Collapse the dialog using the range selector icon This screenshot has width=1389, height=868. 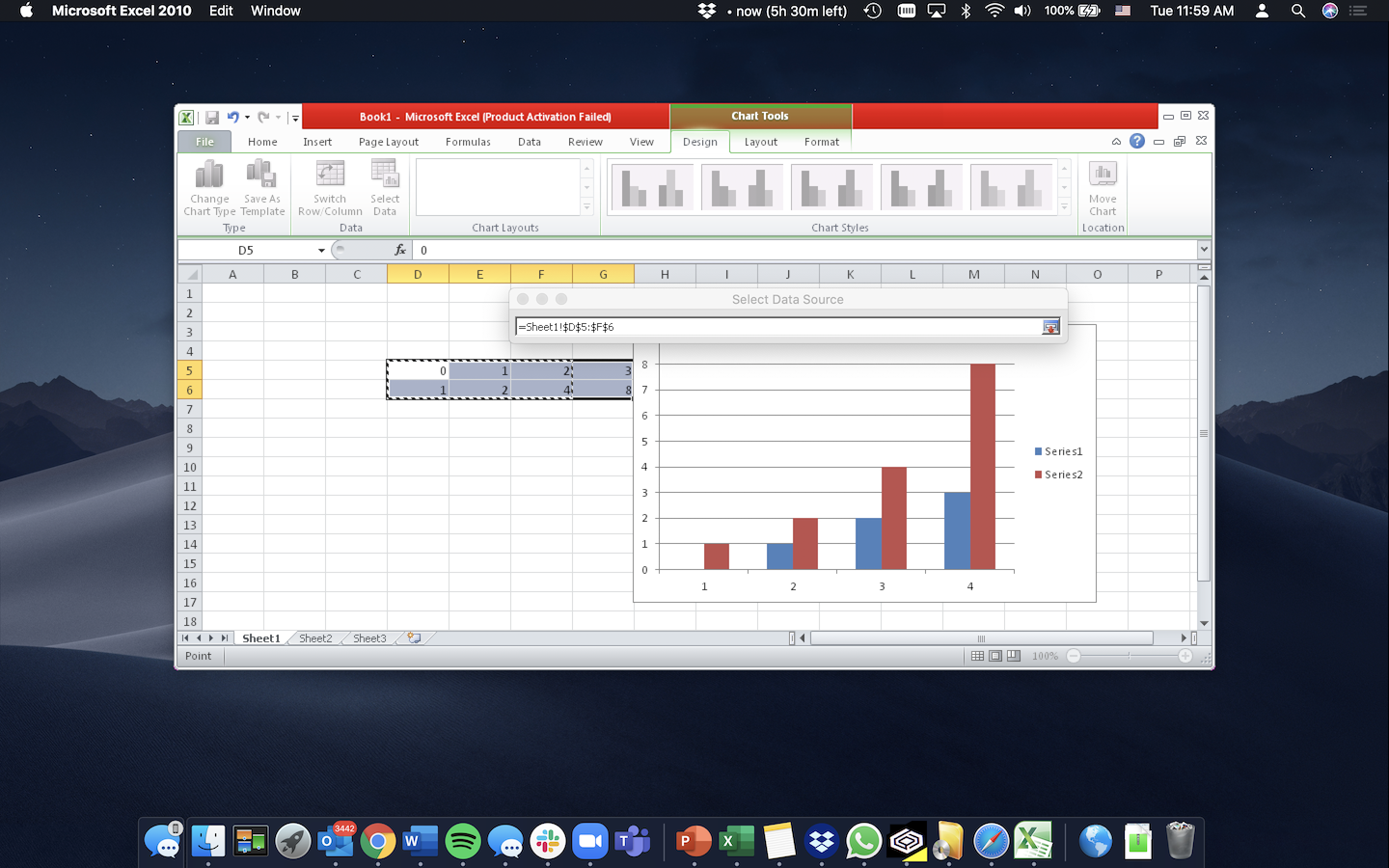pos(1051,327)
